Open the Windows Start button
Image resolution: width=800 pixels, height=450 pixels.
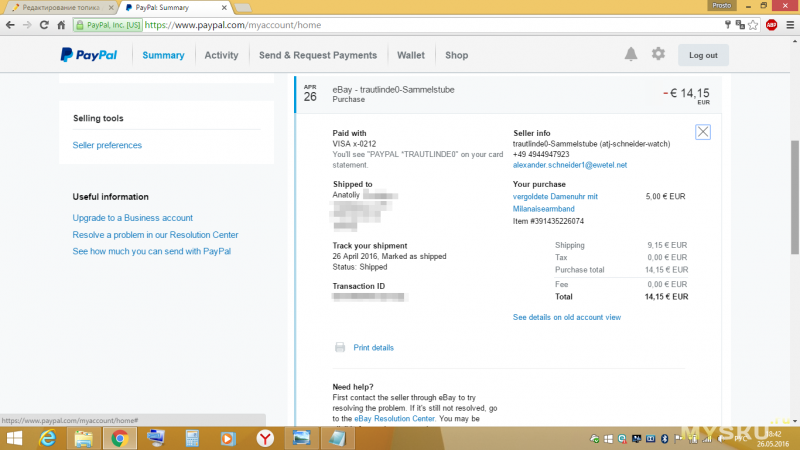14,438
